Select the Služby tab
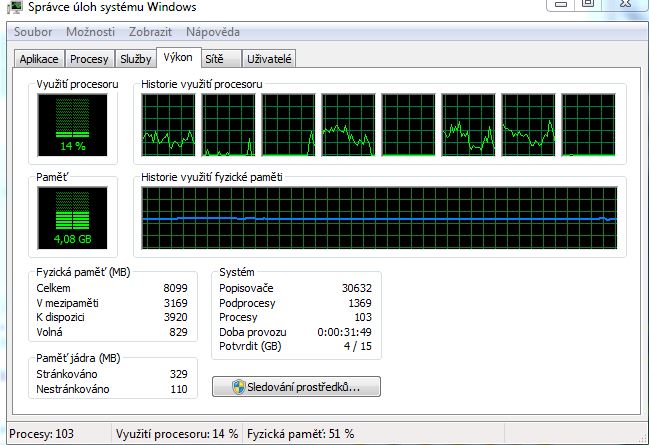The height and width of the screenshot is (445, 649). pyautogui.click(x=135, y=59)
